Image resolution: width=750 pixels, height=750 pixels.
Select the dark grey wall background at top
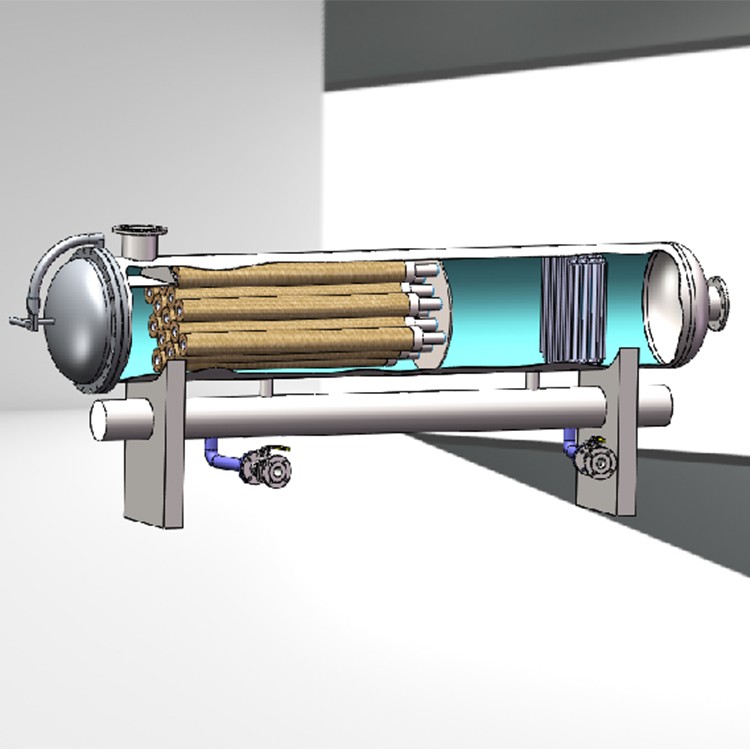coord(540,40)
